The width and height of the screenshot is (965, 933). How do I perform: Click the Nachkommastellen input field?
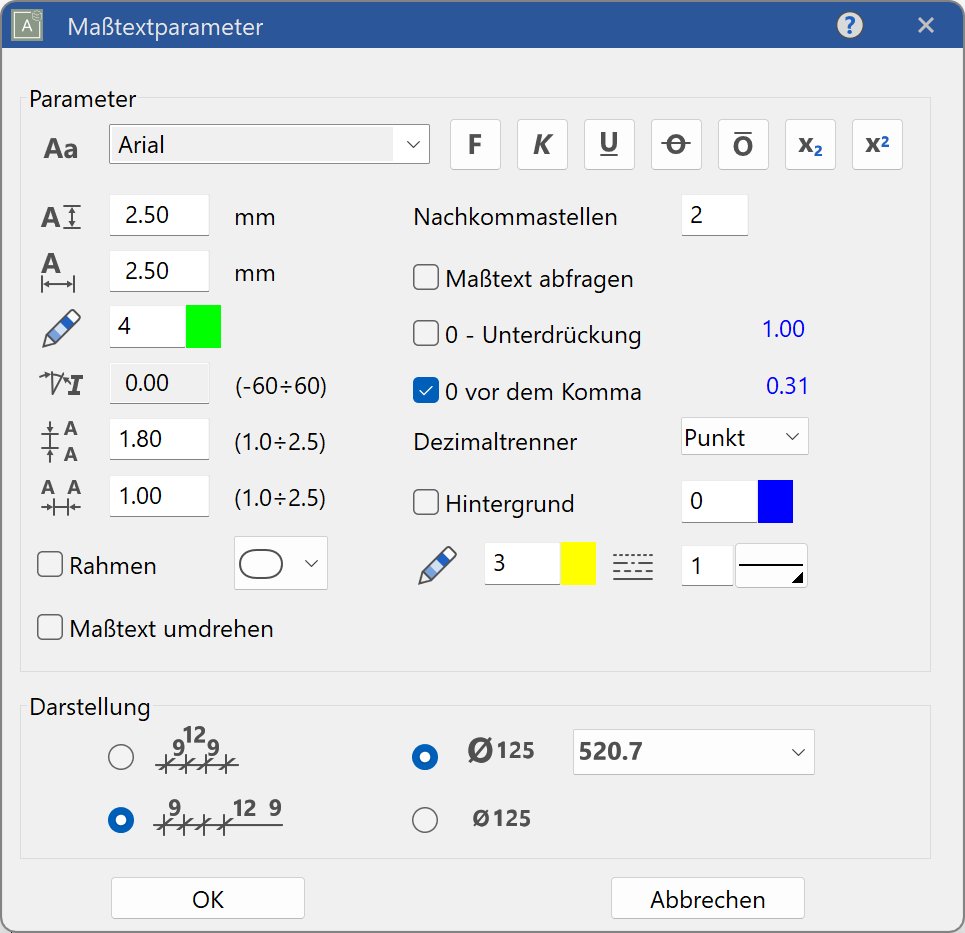[714, 215]
